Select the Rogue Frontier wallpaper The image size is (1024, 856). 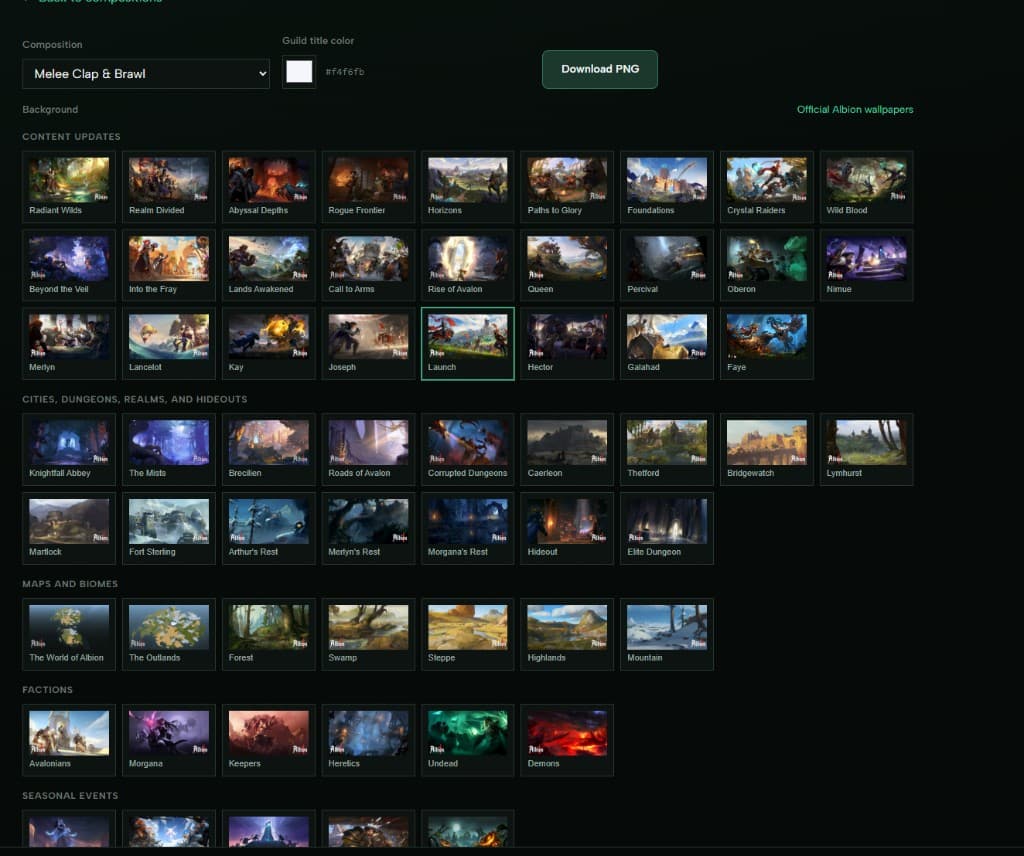[368, 187]
